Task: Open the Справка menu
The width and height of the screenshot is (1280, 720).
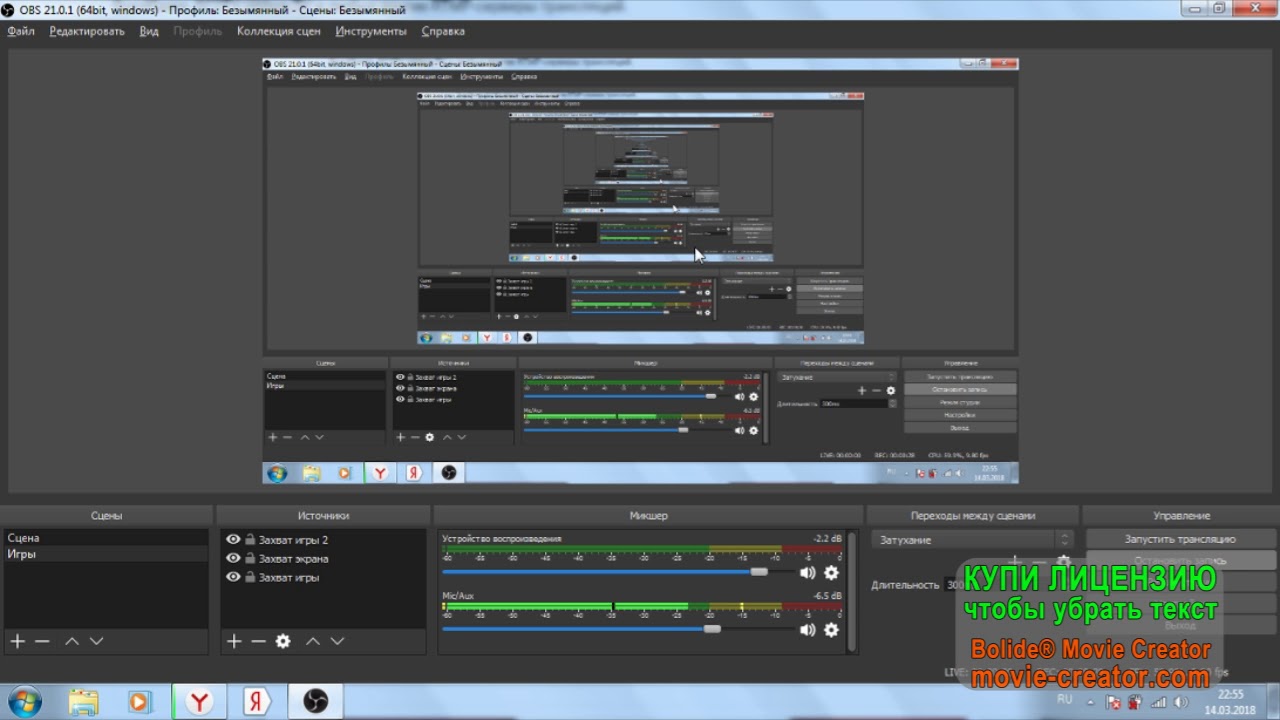Action: 443,31
